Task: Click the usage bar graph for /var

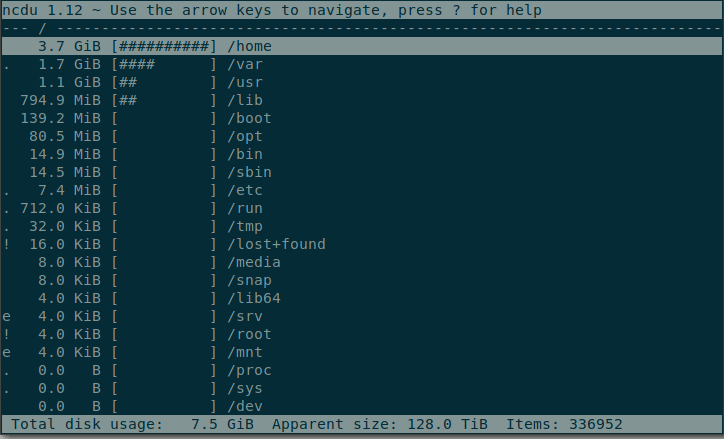Action: click(x=165, y=64)
